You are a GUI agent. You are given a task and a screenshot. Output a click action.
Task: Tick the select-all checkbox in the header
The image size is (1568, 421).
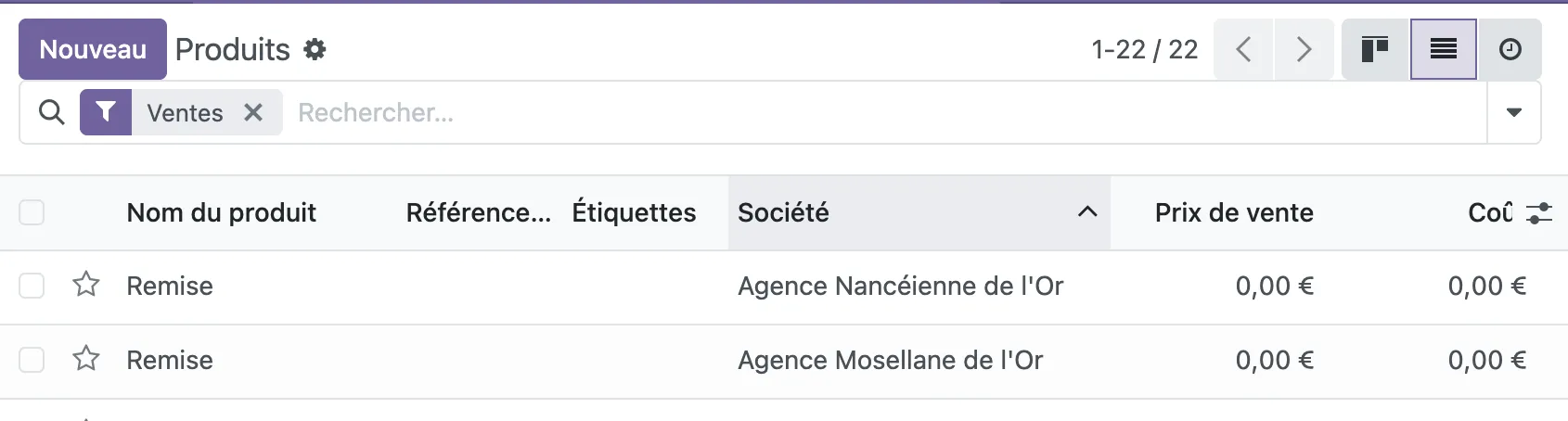click(32, 212)
